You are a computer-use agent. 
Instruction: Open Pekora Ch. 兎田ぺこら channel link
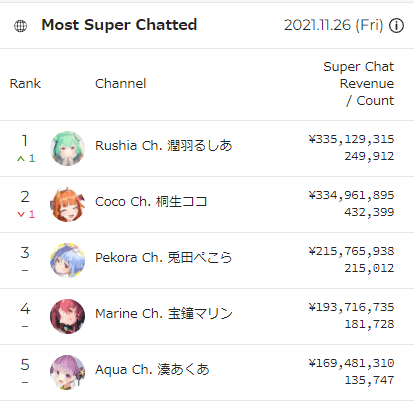pyautogui.click(x=163, y=258)
